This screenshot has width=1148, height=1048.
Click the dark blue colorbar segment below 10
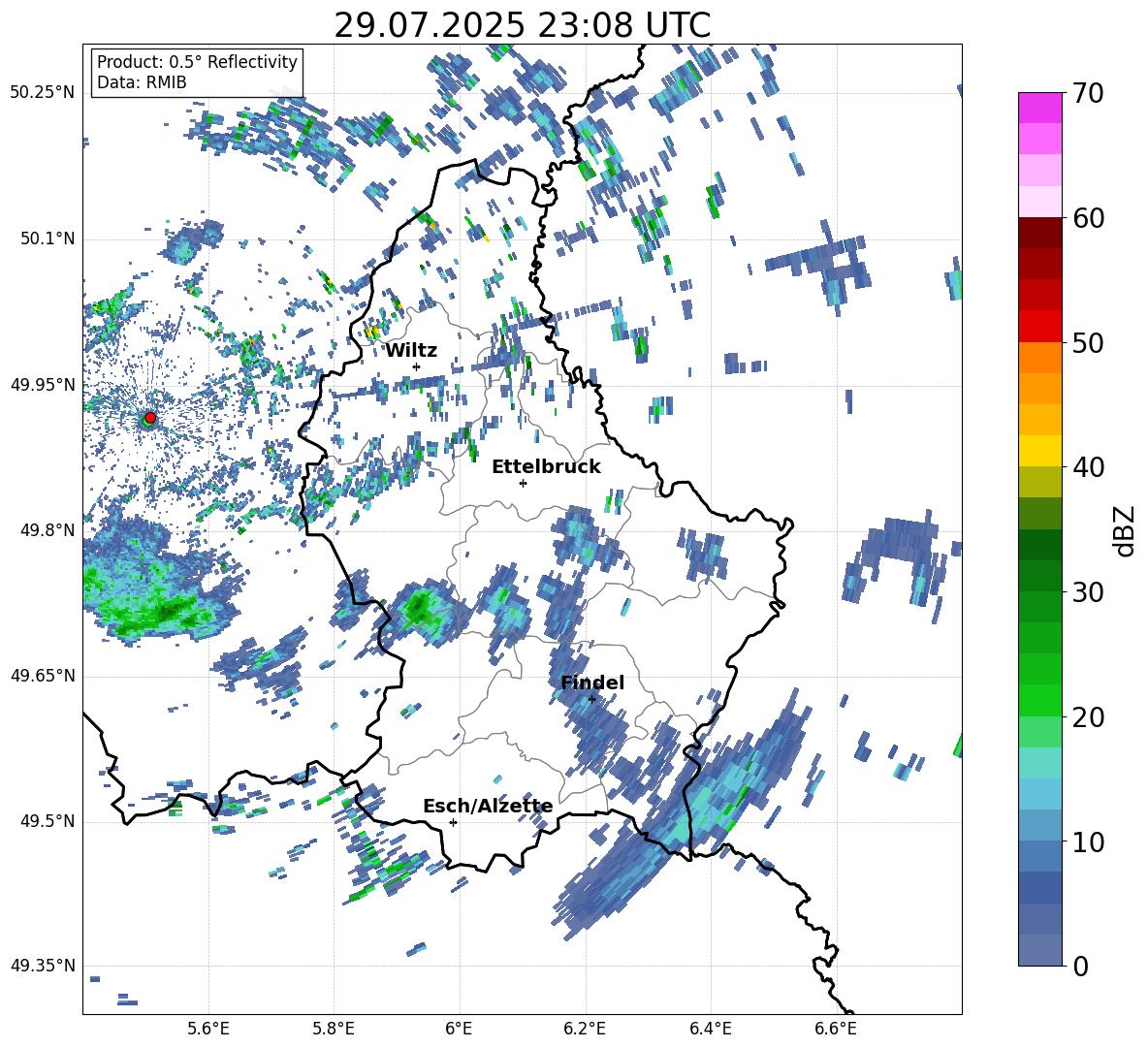pyautogui.click(x=1039, y=887)
